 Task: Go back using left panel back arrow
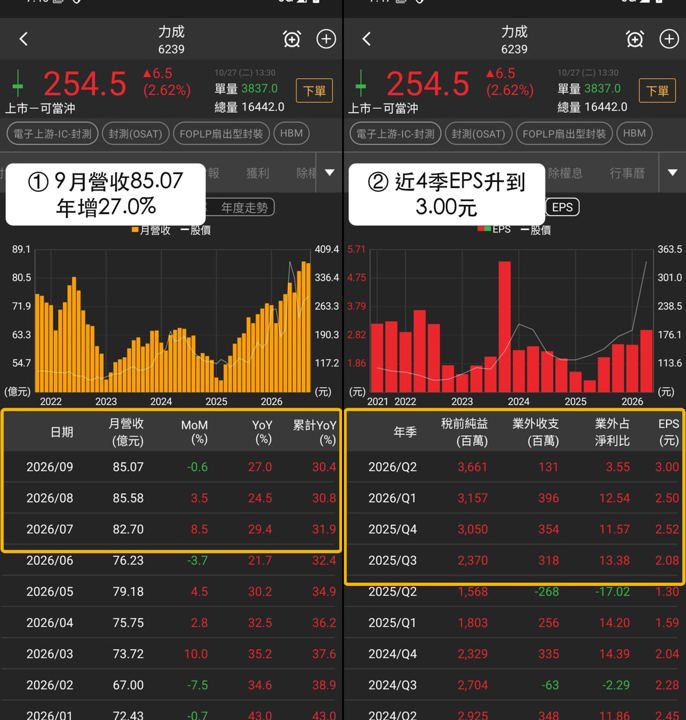coord(24,39)
